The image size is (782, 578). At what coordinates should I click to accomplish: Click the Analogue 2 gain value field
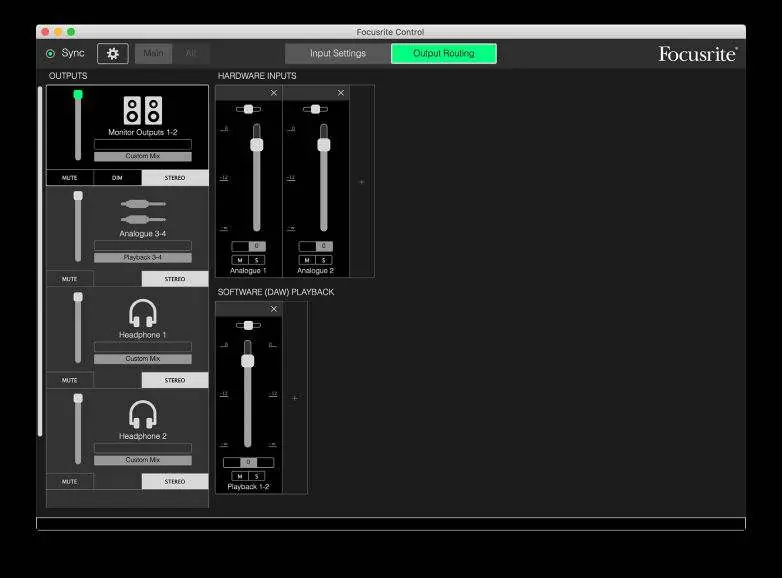coord(315,246)
